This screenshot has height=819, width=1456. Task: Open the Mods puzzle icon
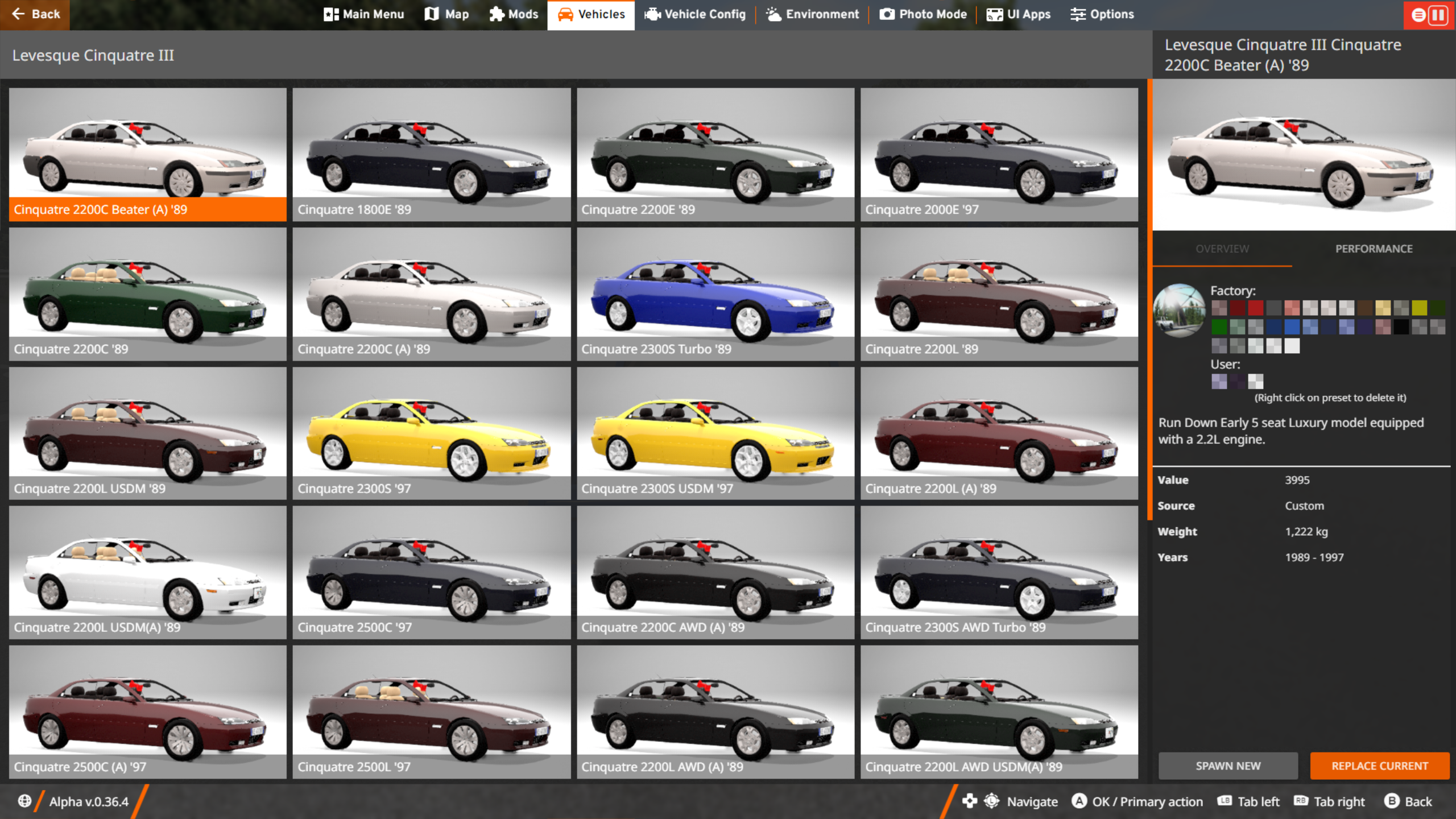497,14
